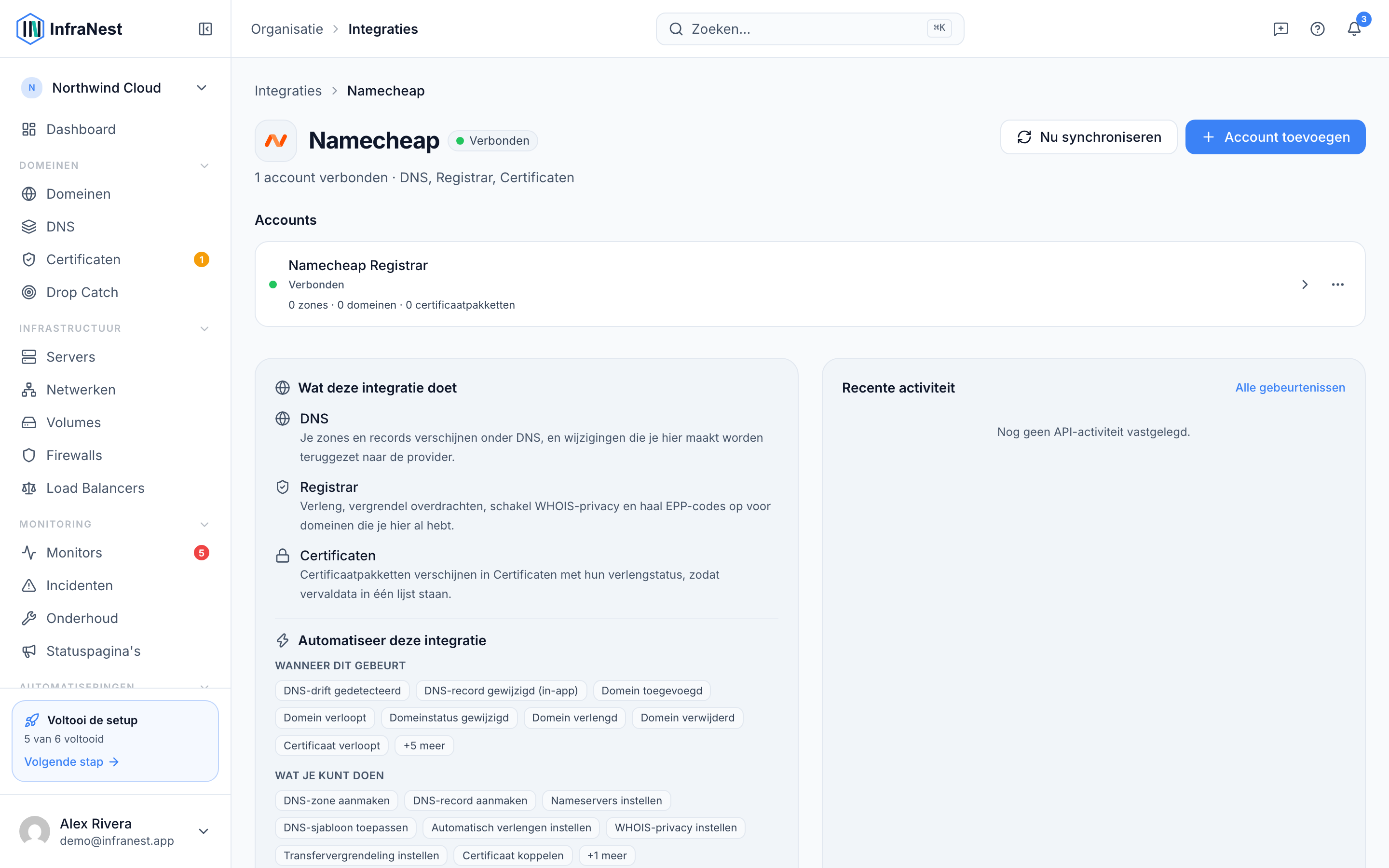Image resolution: width=1389 pixels, height=868 pixels.
Task: Open Namecheap Registrar account chevron
Action: (1304, 285)
